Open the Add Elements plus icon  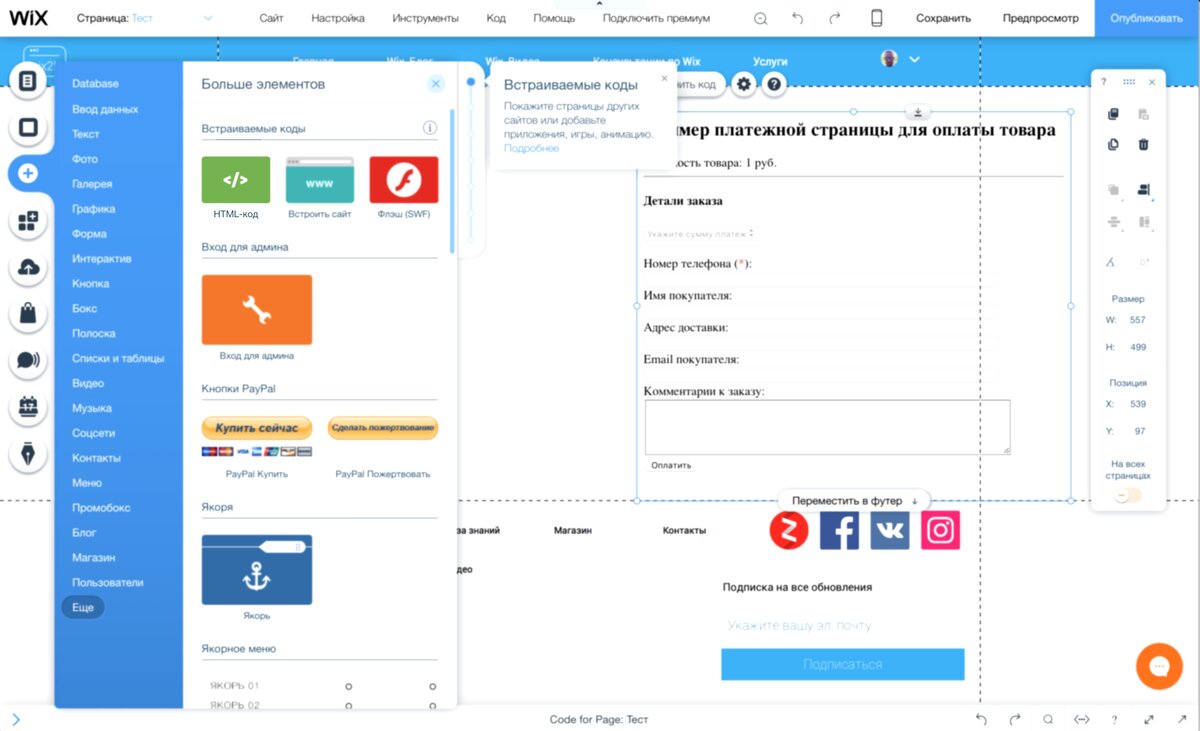[x=30, y=173]
